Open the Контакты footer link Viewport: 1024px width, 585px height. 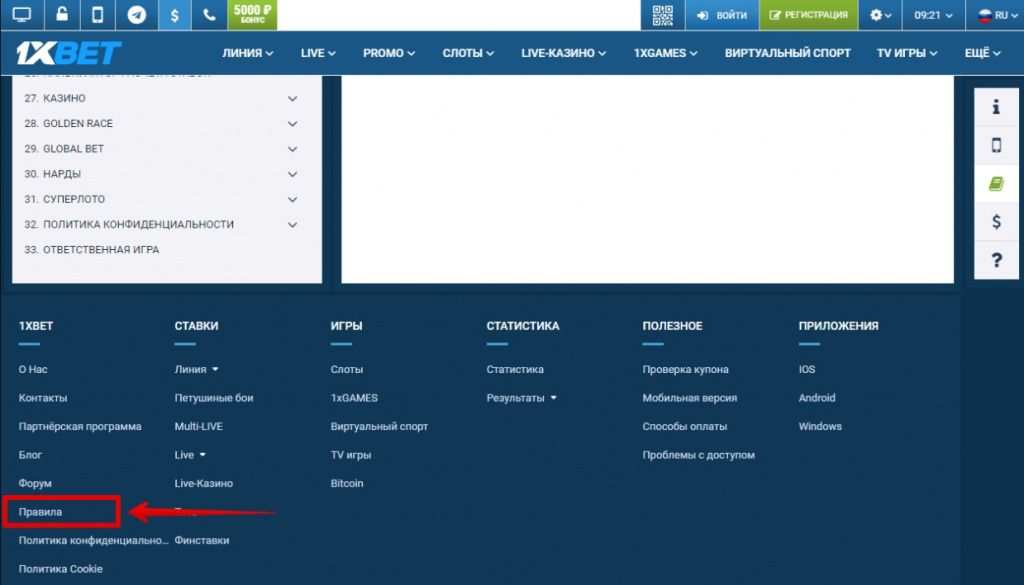point(42,398)
